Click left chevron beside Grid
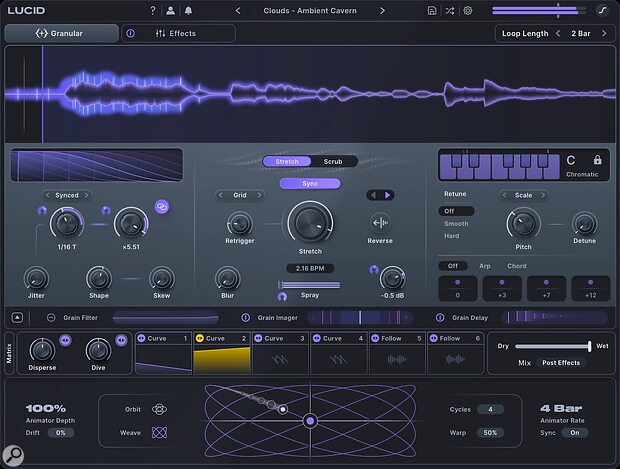 221,195
